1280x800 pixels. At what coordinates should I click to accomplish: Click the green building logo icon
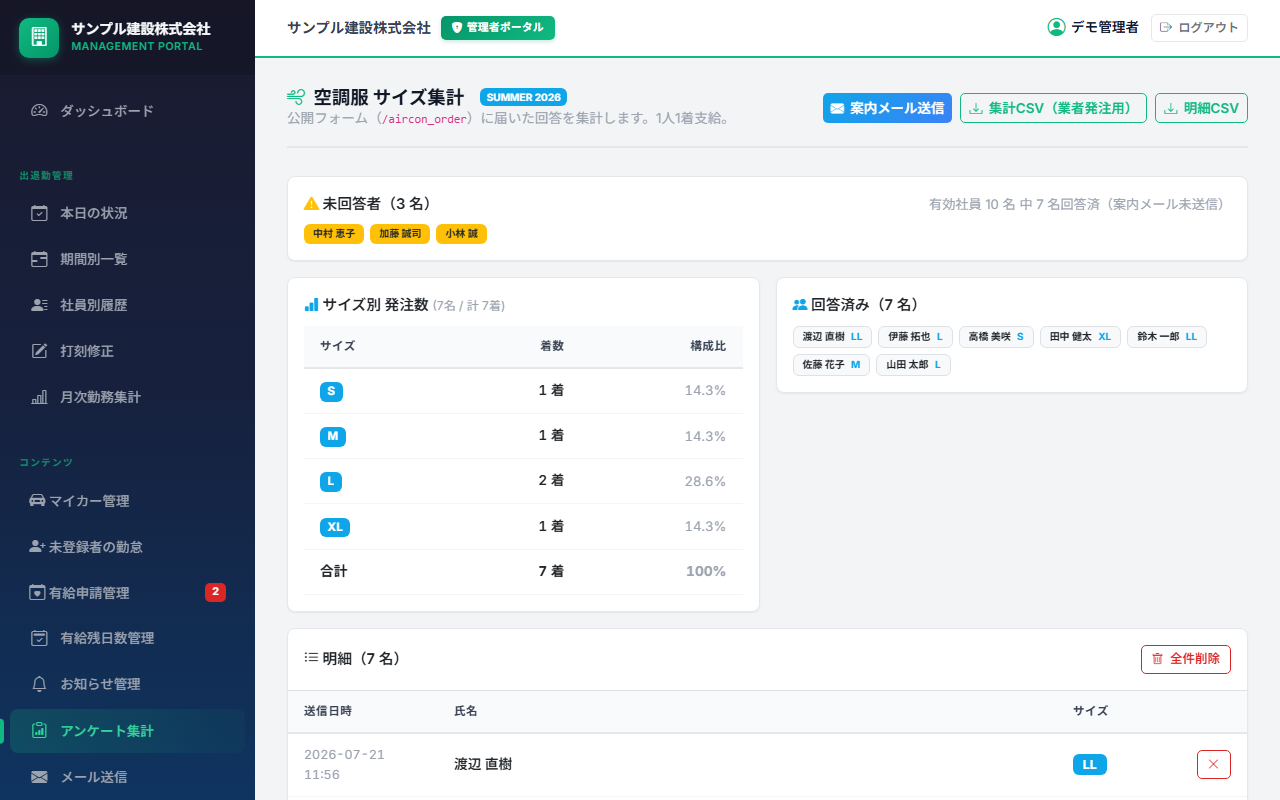[x=39, y=37]
